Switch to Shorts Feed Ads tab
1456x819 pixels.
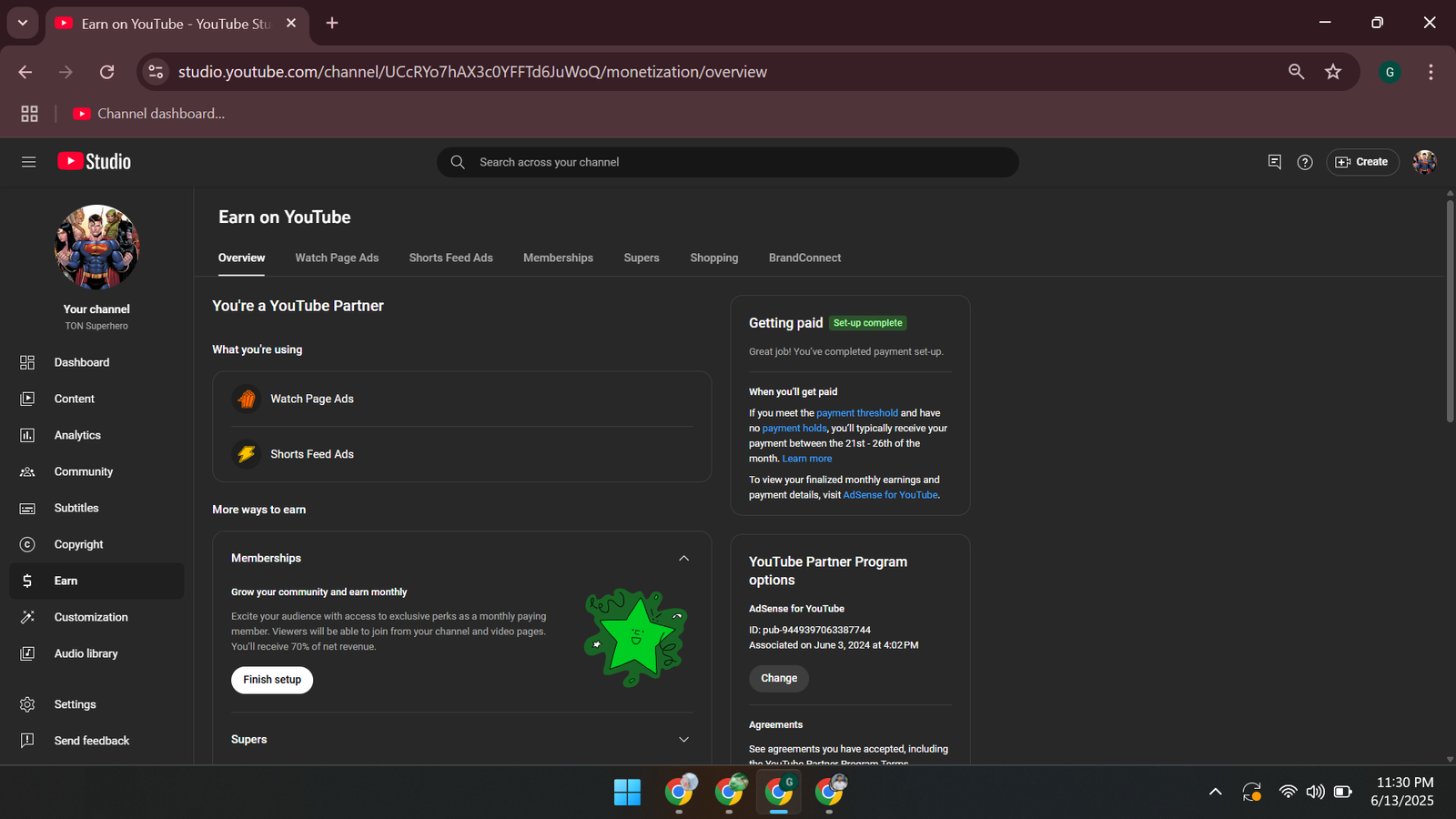(450, 258)
